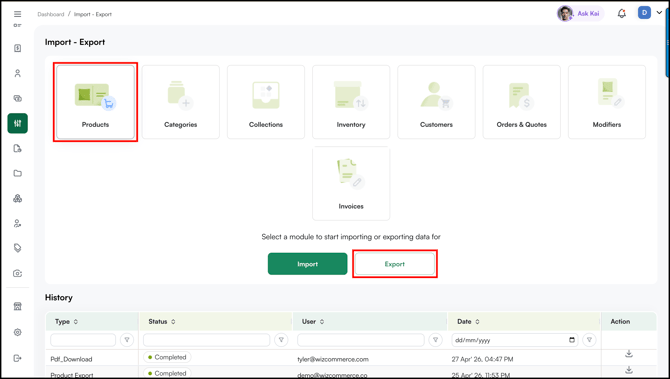670x379 pixels.
Task: Open the price tag sidebar icon
Action: (18, 248)
